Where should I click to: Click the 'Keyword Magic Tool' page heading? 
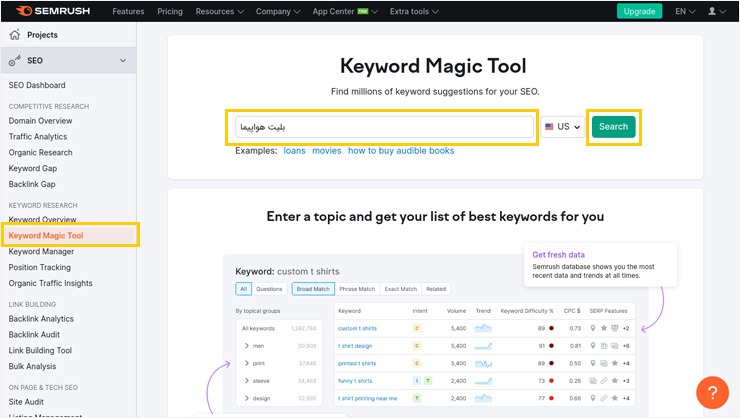coord(433,66)
